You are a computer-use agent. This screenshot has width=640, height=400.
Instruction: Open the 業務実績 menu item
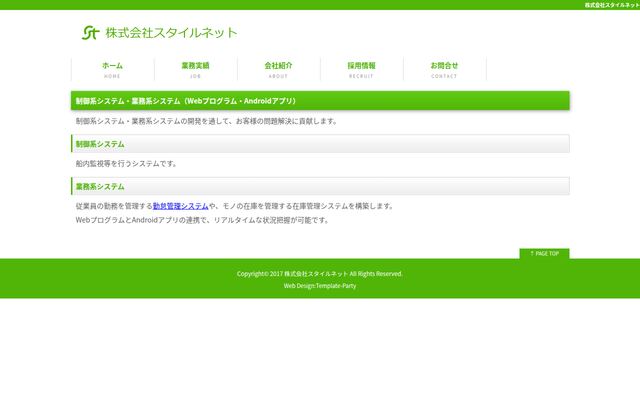tap(196, 69)
